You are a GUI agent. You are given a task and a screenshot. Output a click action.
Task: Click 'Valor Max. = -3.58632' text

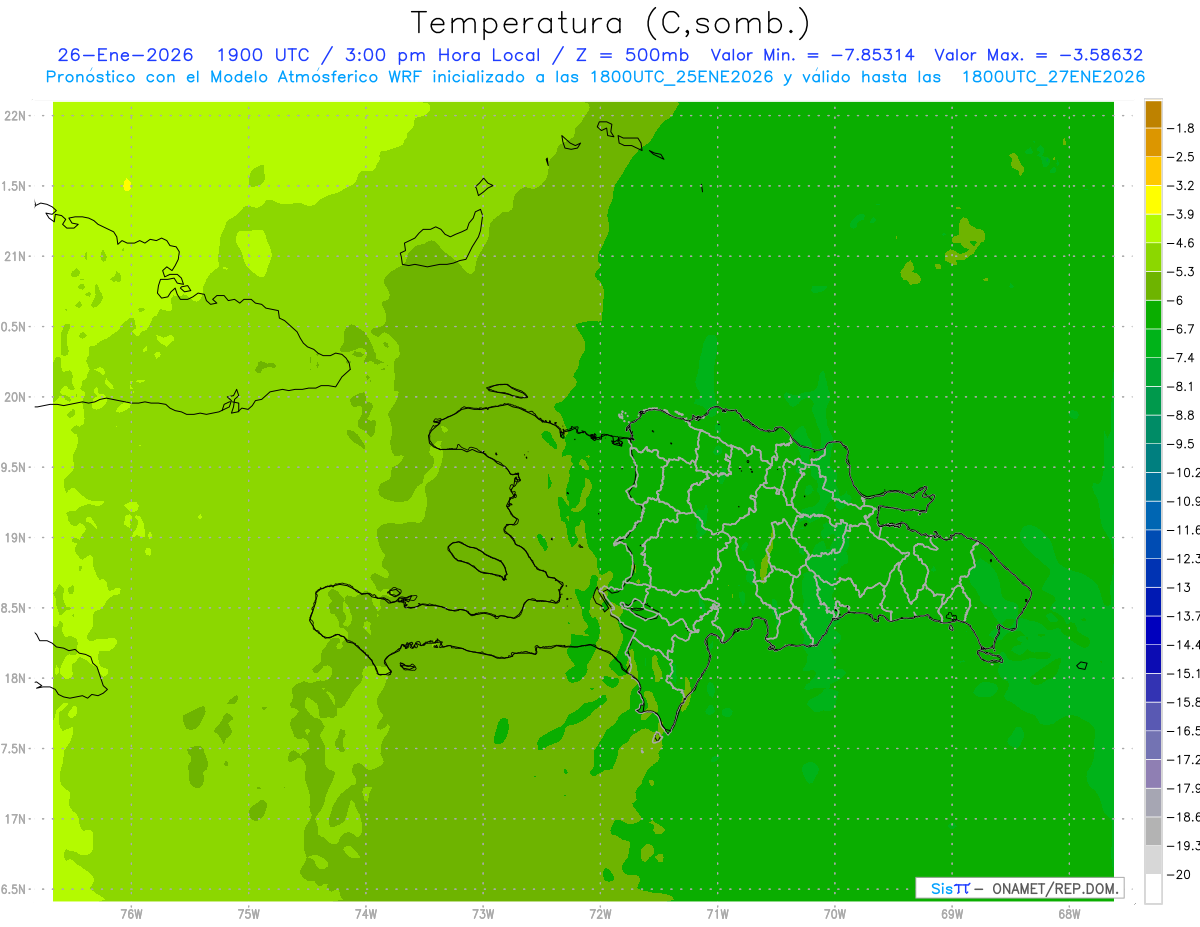1038,55
